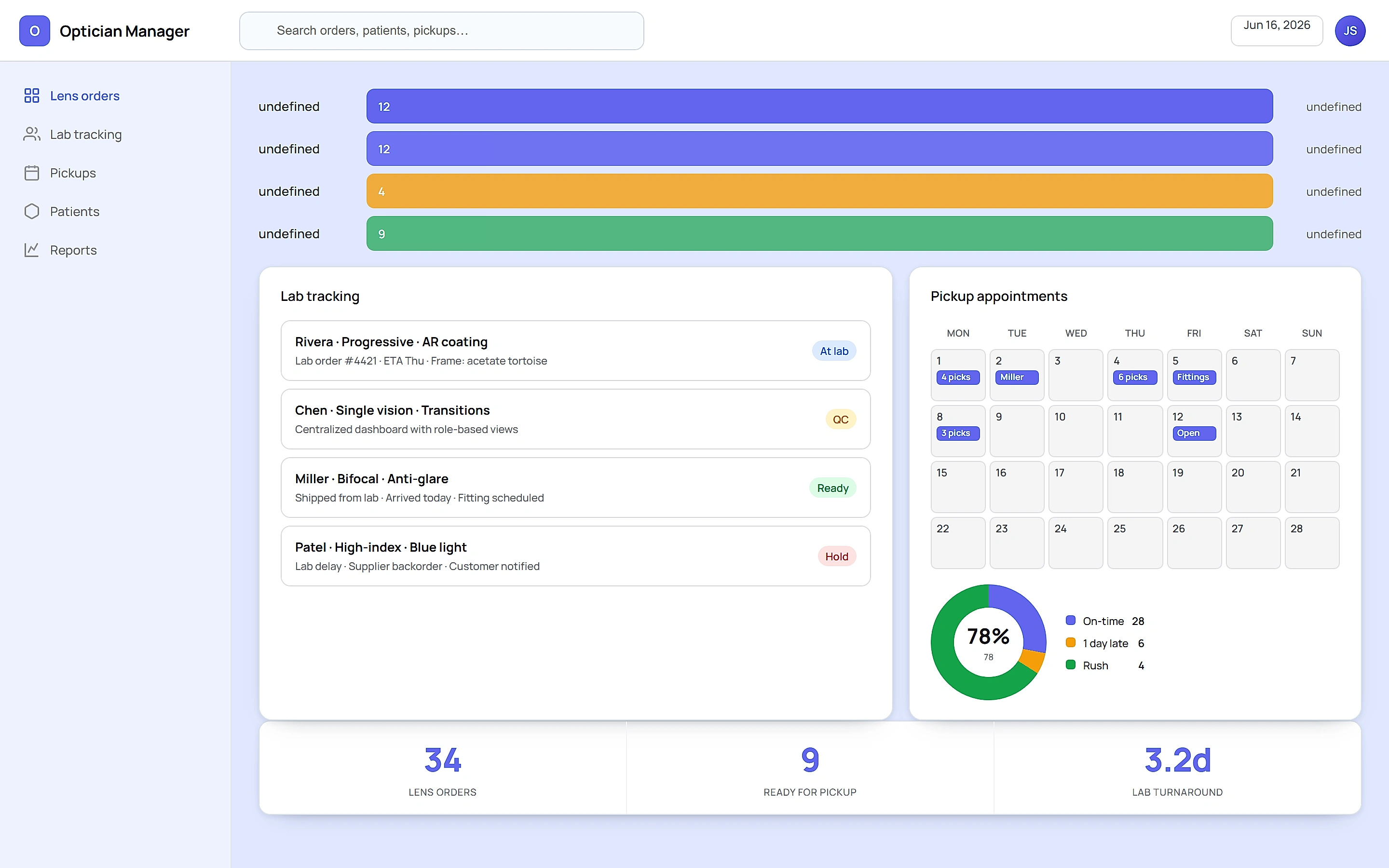The height and width of the screenshot is (868, 1389).
Task: Open the JS user avatar
Action: 1350,31
